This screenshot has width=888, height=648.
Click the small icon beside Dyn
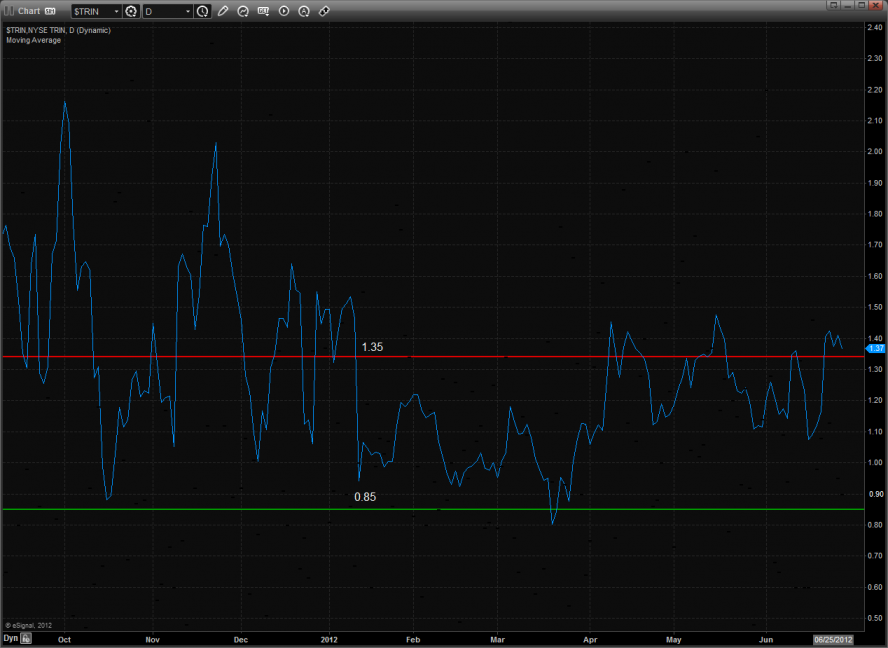coord(27,637)
